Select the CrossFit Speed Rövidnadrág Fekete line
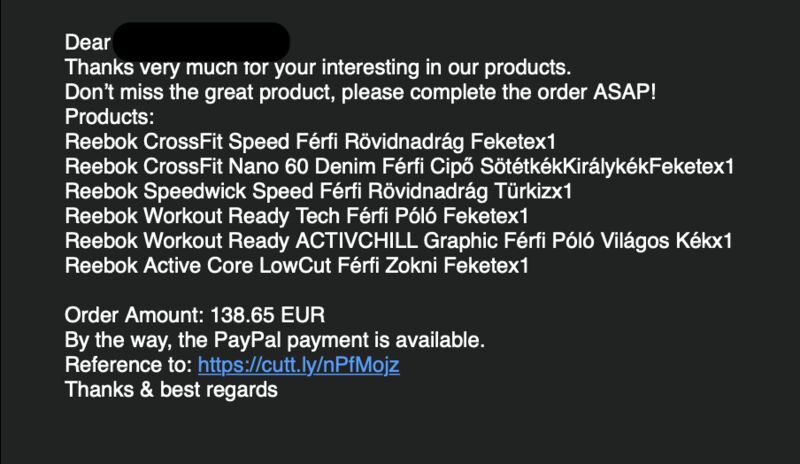800x464 pixels. (310, 142)
